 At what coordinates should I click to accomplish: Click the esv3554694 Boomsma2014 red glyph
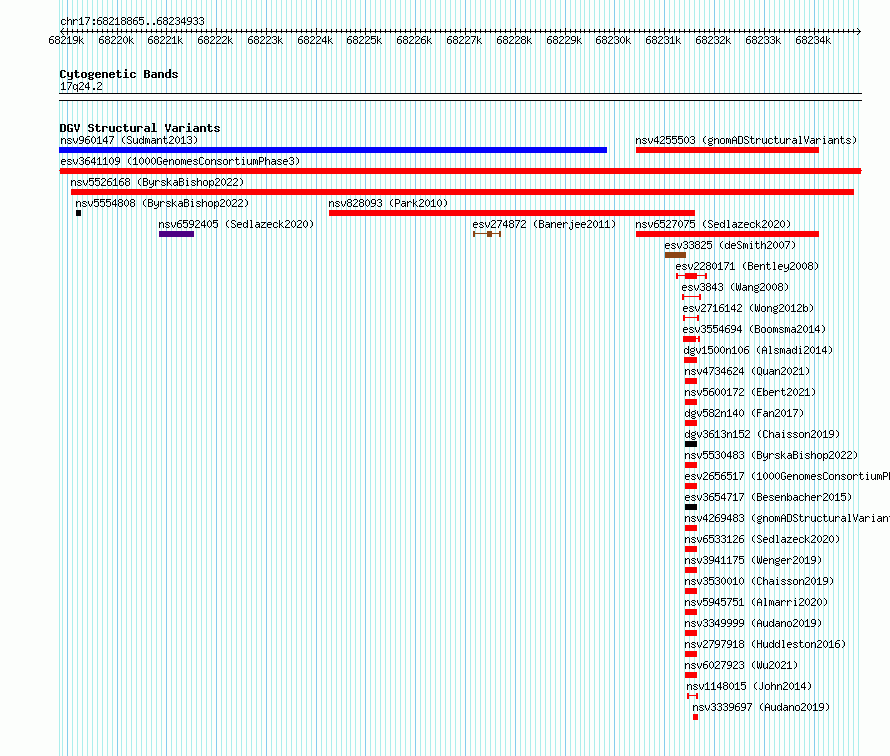click(x=691, y=339)
